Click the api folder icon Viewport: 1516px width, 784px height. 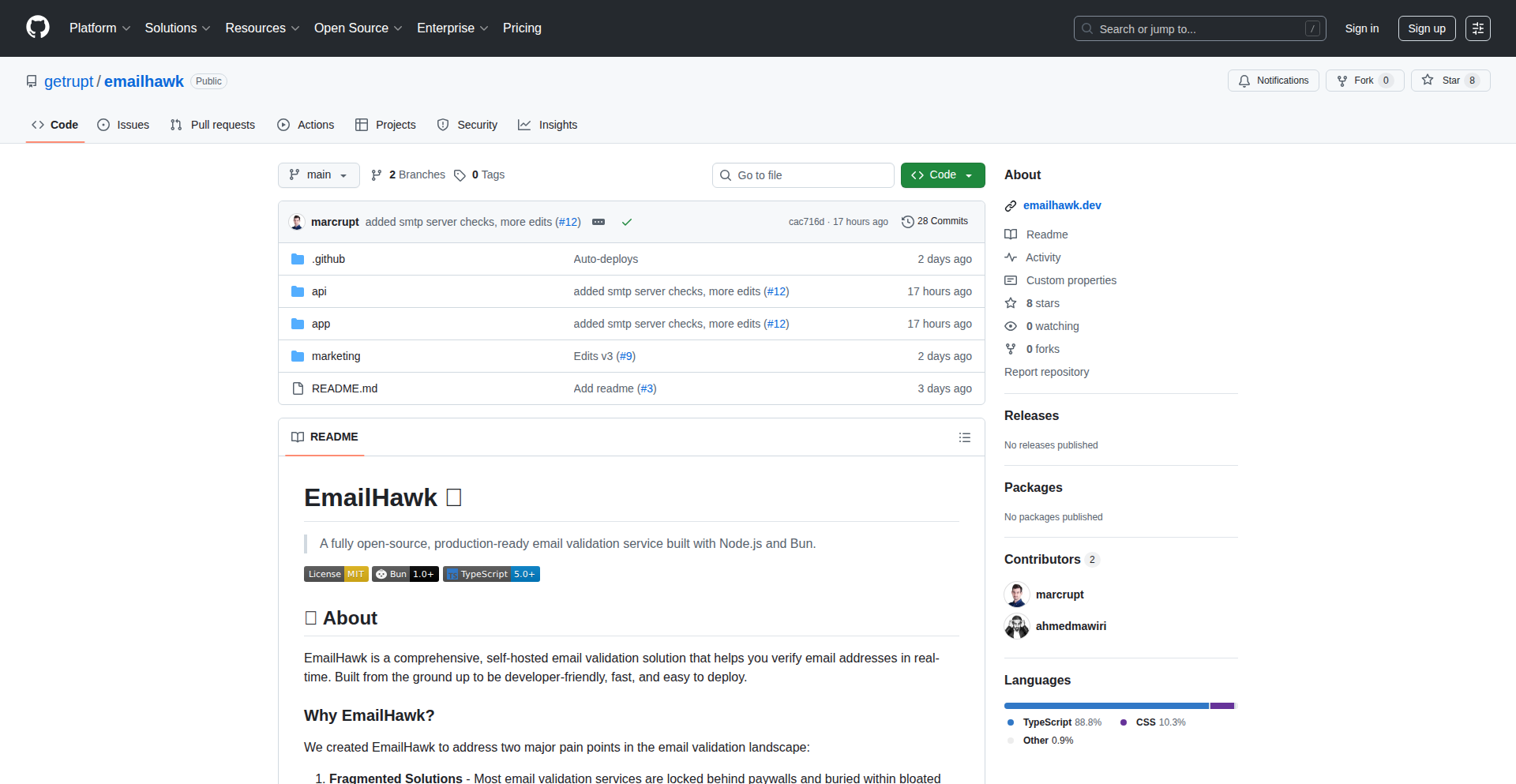(x=298, y=291)
